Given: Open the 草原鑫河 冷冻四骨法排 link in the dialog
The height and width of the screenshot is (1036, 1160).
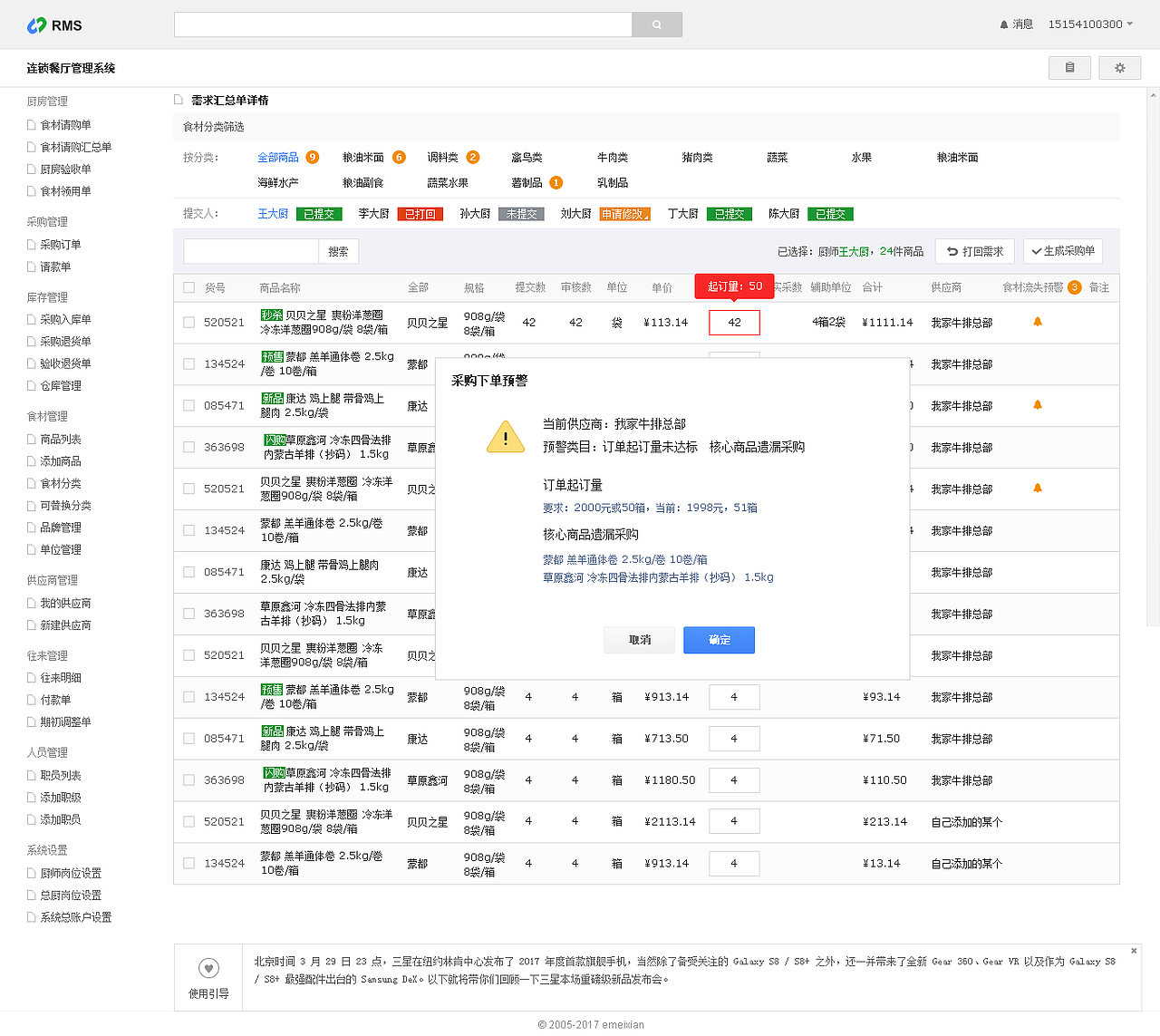Looking at the screenshot, I should pos(658,577).
